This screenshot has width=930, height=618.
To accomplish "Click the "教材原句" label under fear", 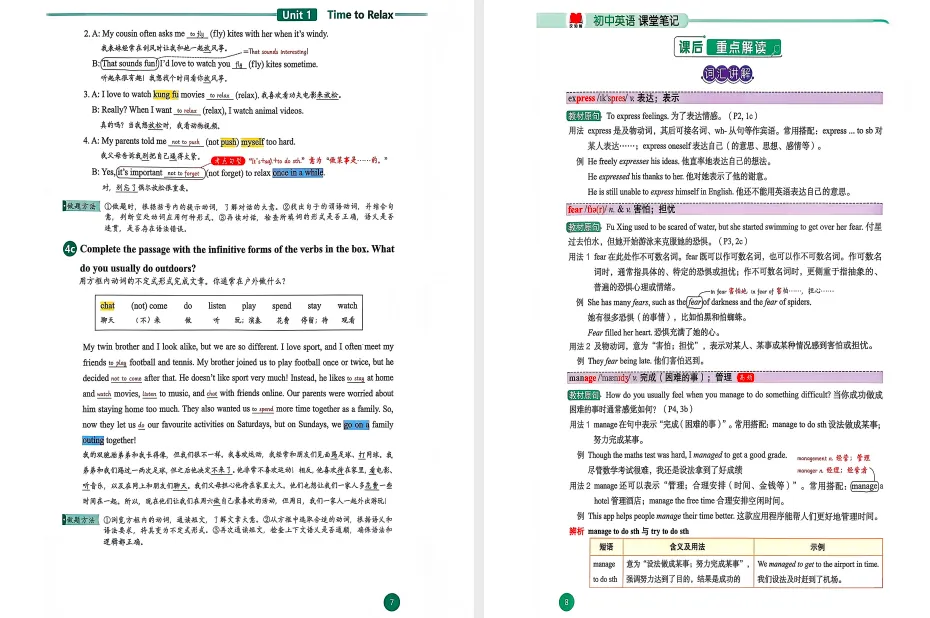I will point(584,227).
